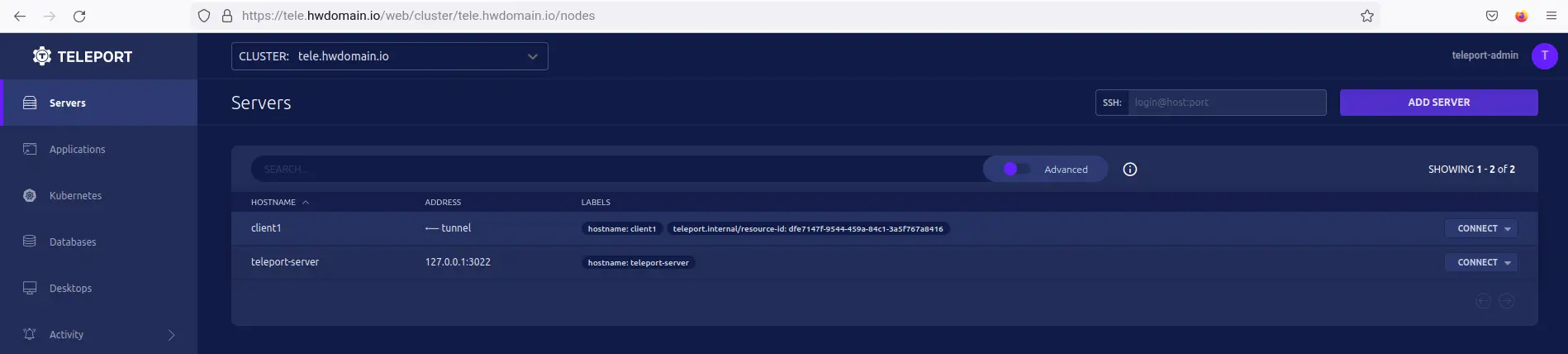Viewport: 1568px width, 354px height.
Task: Expand the Activity menu chevron
Action: (x=171, y=335)
